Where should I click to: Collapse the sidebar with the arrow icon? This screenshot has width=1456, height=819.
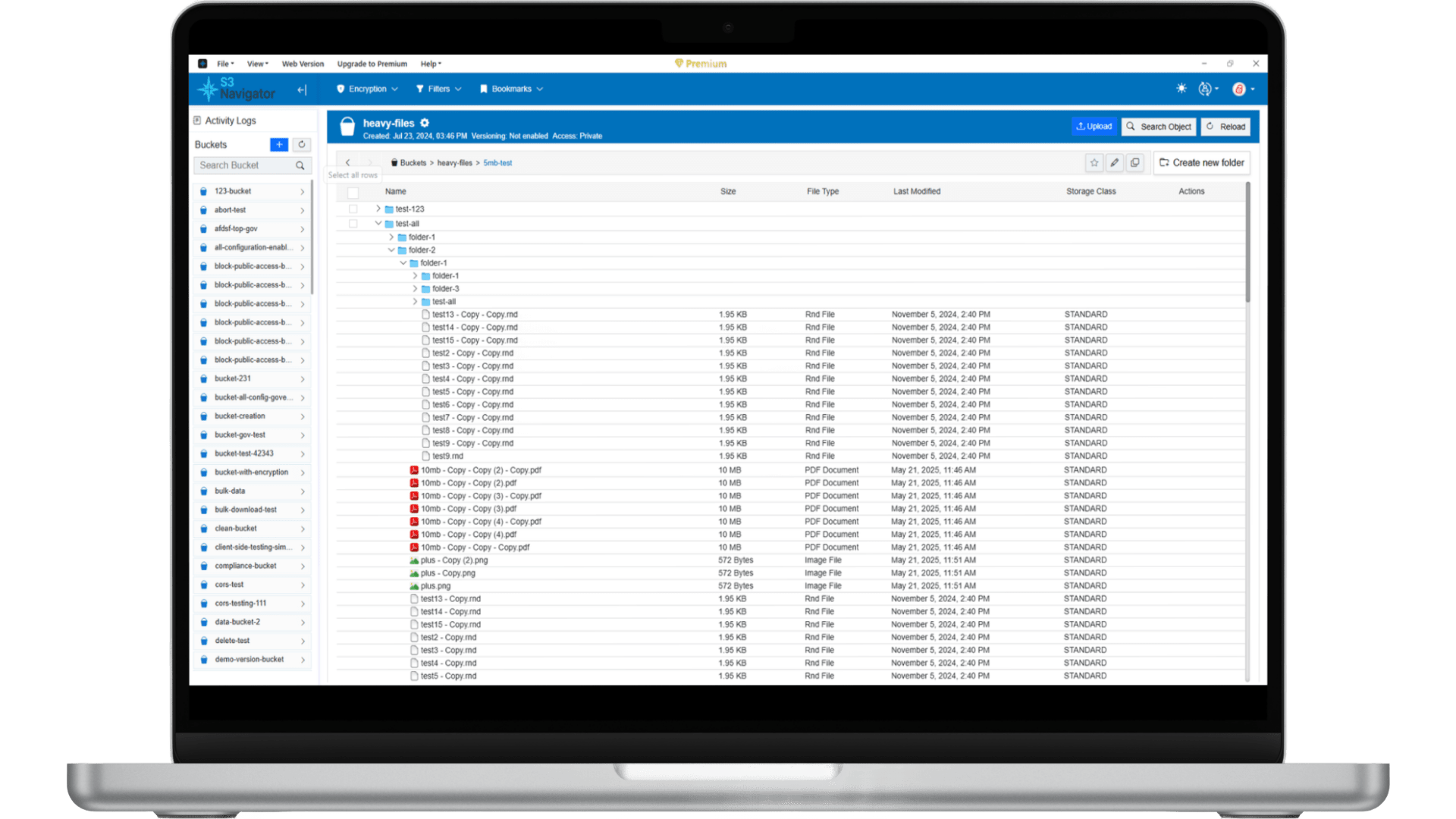coord(302,90)
